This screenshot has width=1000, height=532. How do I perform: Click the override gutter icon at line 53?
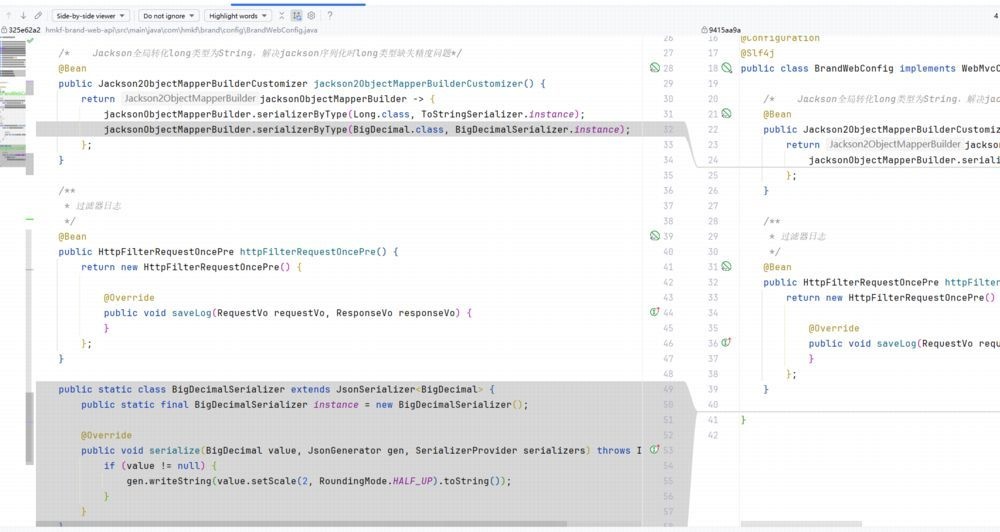[x=655, y=450]
